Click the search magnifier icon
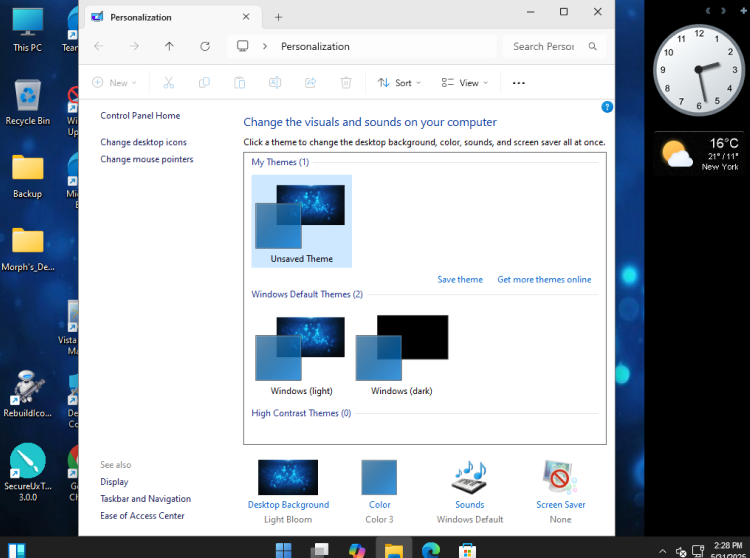 593,46
